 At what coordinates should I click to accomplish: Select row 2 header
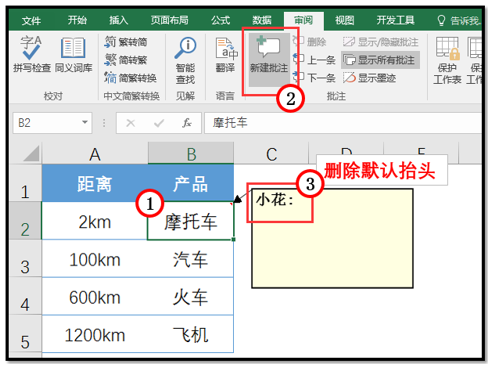(x=25, y=220)
